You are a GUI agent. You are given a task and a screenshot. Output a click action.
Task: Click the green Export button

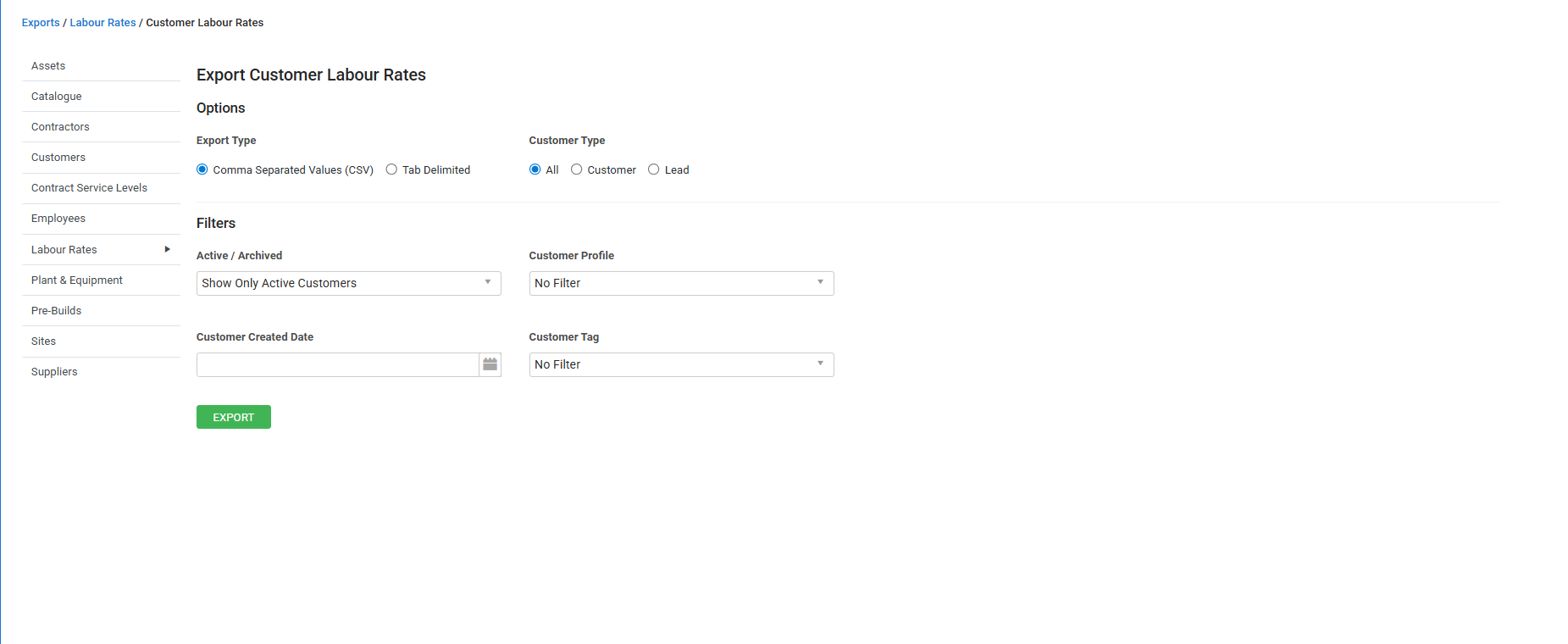click(234, 417)
